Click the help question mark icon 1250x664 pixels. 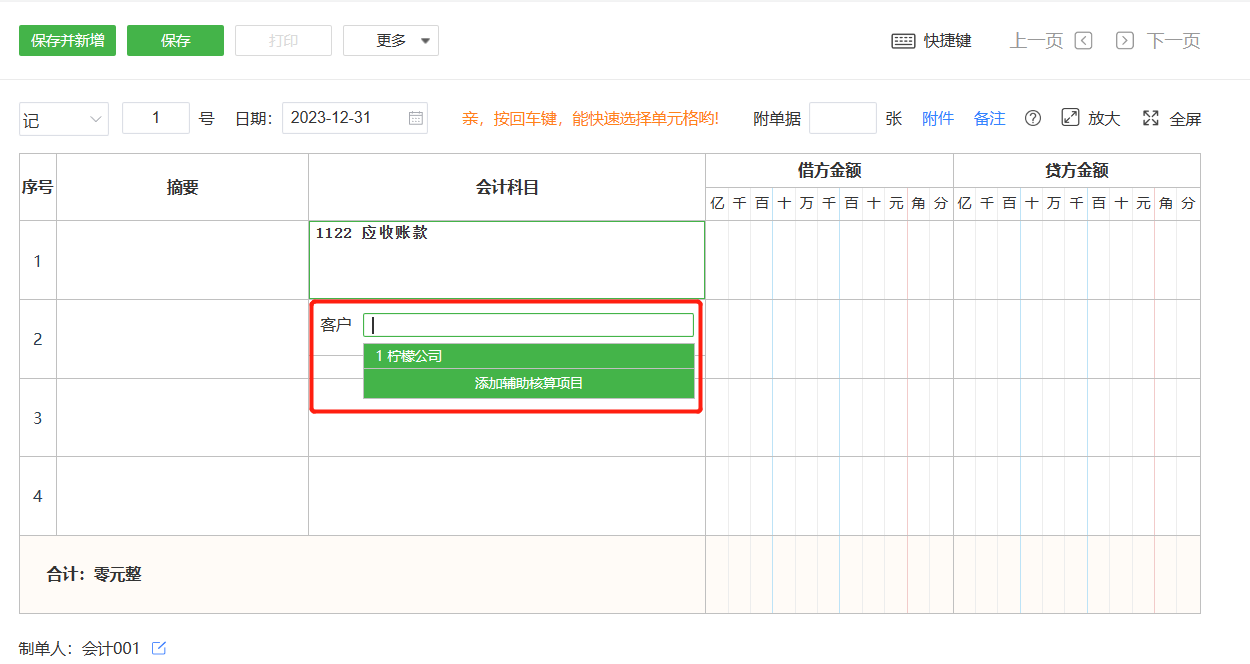click(1033, 118)
